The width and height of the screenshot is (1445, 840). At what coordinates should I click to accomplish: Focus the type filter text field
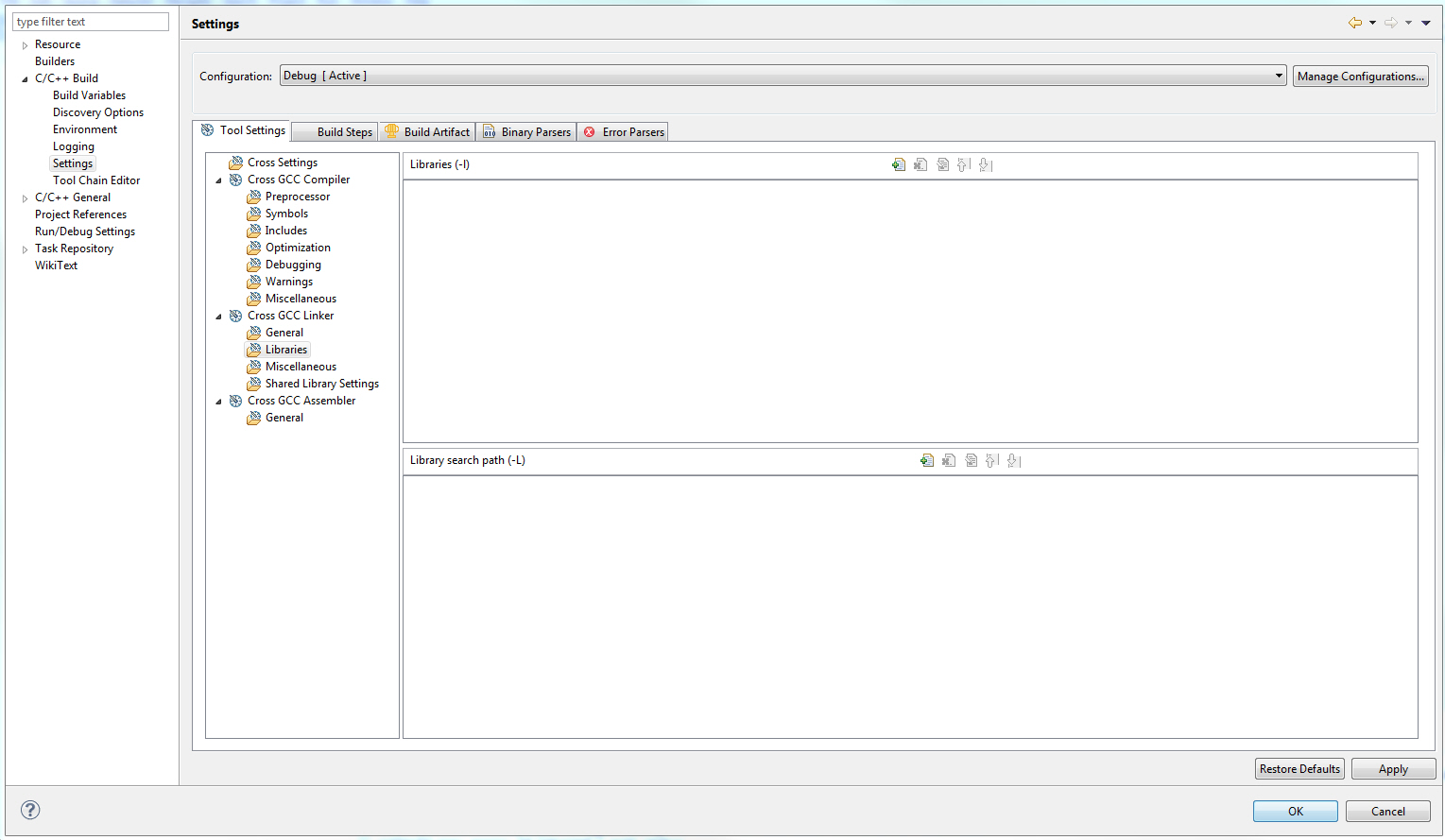91,22
